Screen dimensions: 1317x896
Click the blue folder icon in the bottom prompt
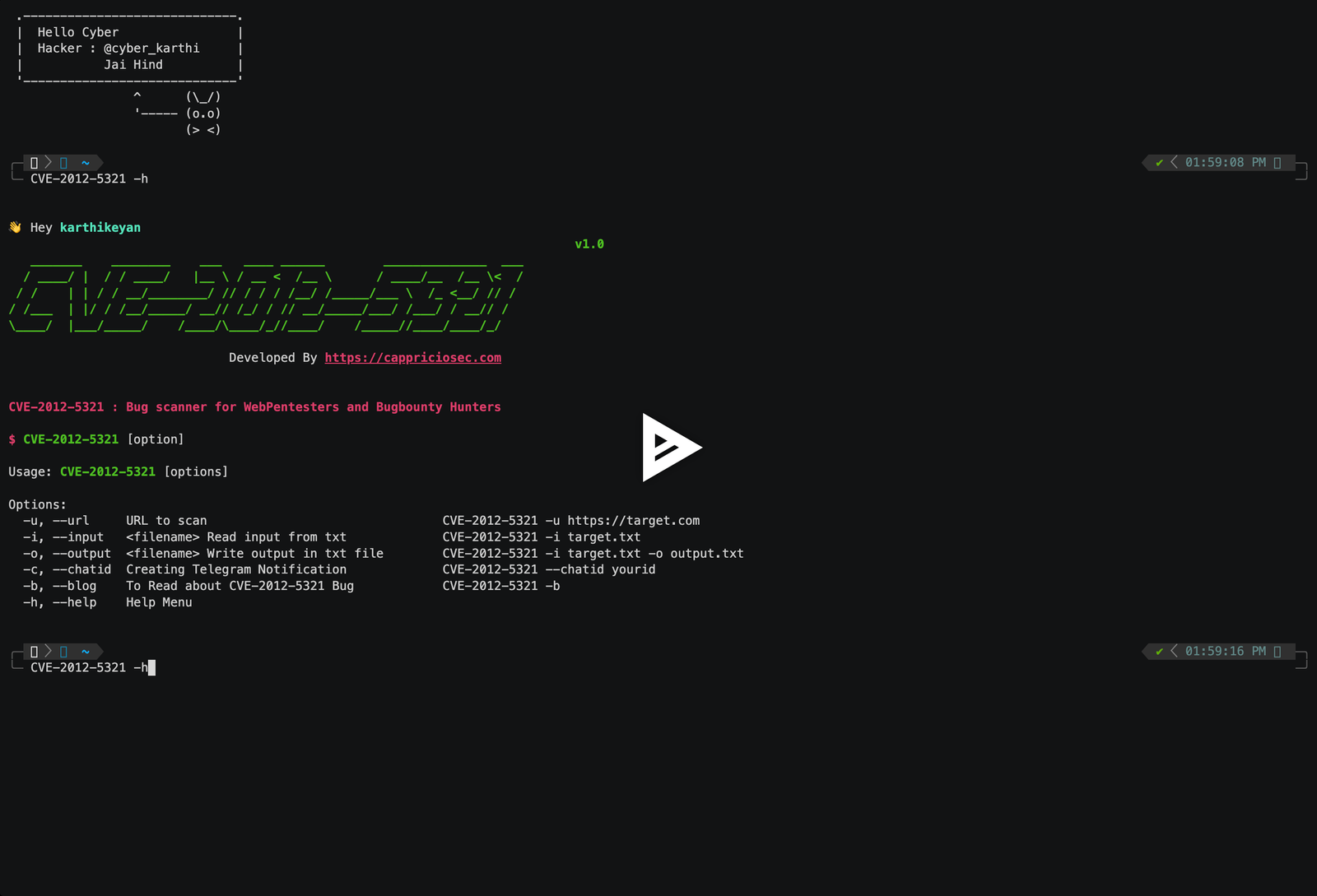[x=63, y=651]
